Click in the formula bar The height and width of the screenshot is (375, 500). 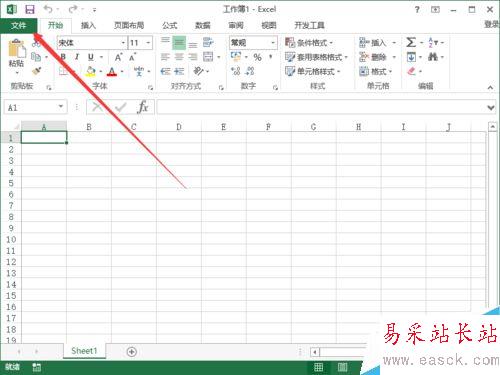[x=321, y=107]
